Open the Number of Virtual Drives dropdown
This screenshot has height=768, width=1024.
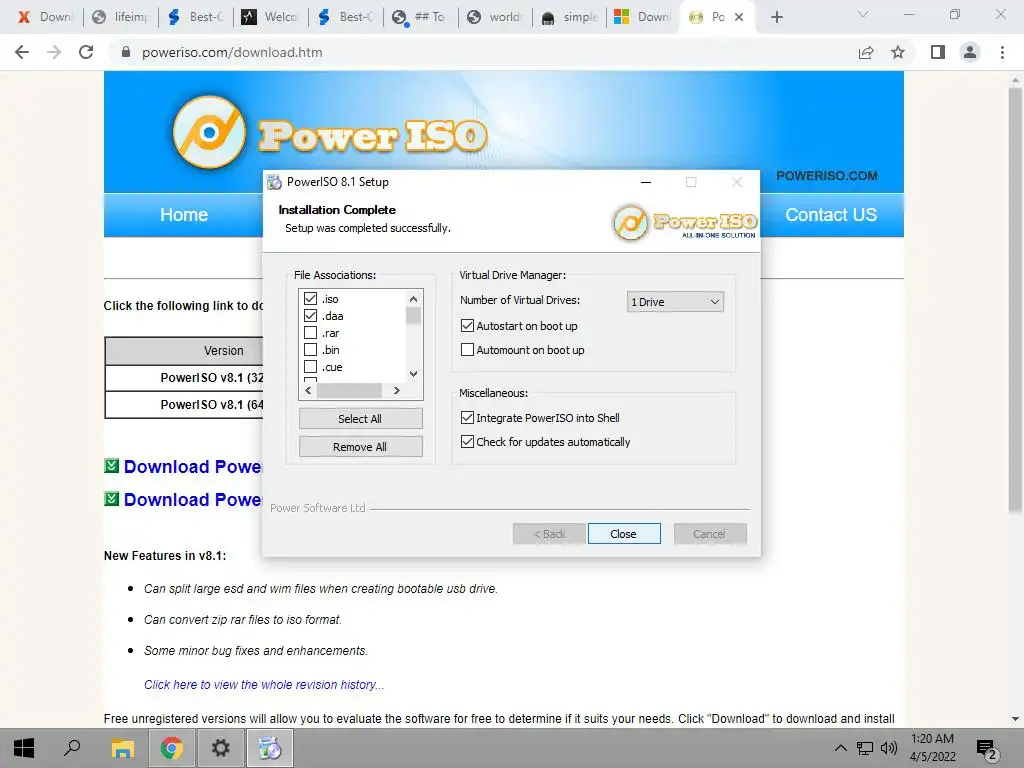coord(675,302)
